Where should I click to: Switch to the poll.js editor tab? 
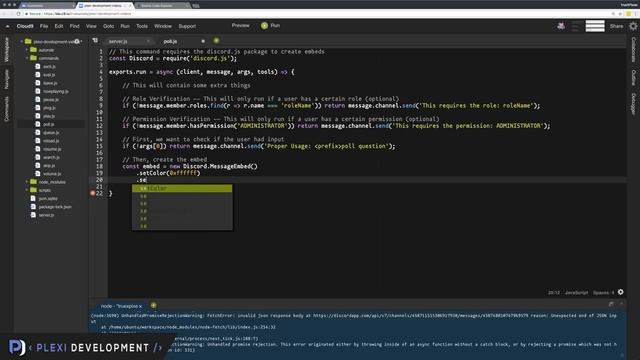(x=170, y=41)
